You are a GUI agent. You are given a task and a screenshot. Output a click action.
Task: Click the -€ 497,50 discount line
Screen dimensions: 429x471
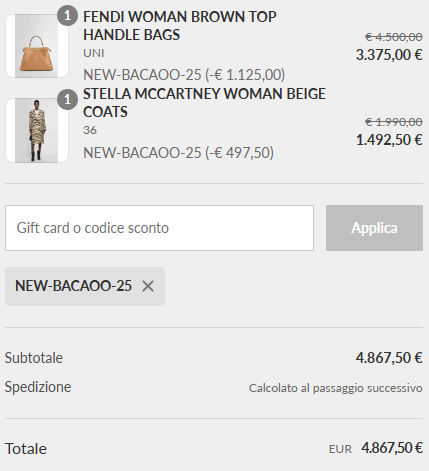click(178, 153)
